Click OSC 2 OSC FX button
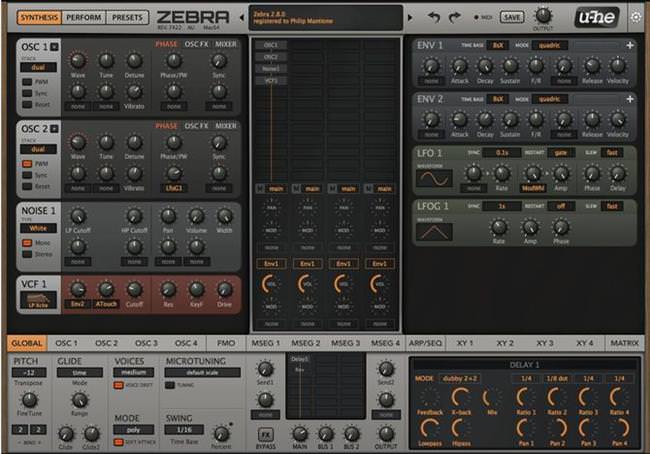Viewport: 650px width, 454px height. [196, 126]
